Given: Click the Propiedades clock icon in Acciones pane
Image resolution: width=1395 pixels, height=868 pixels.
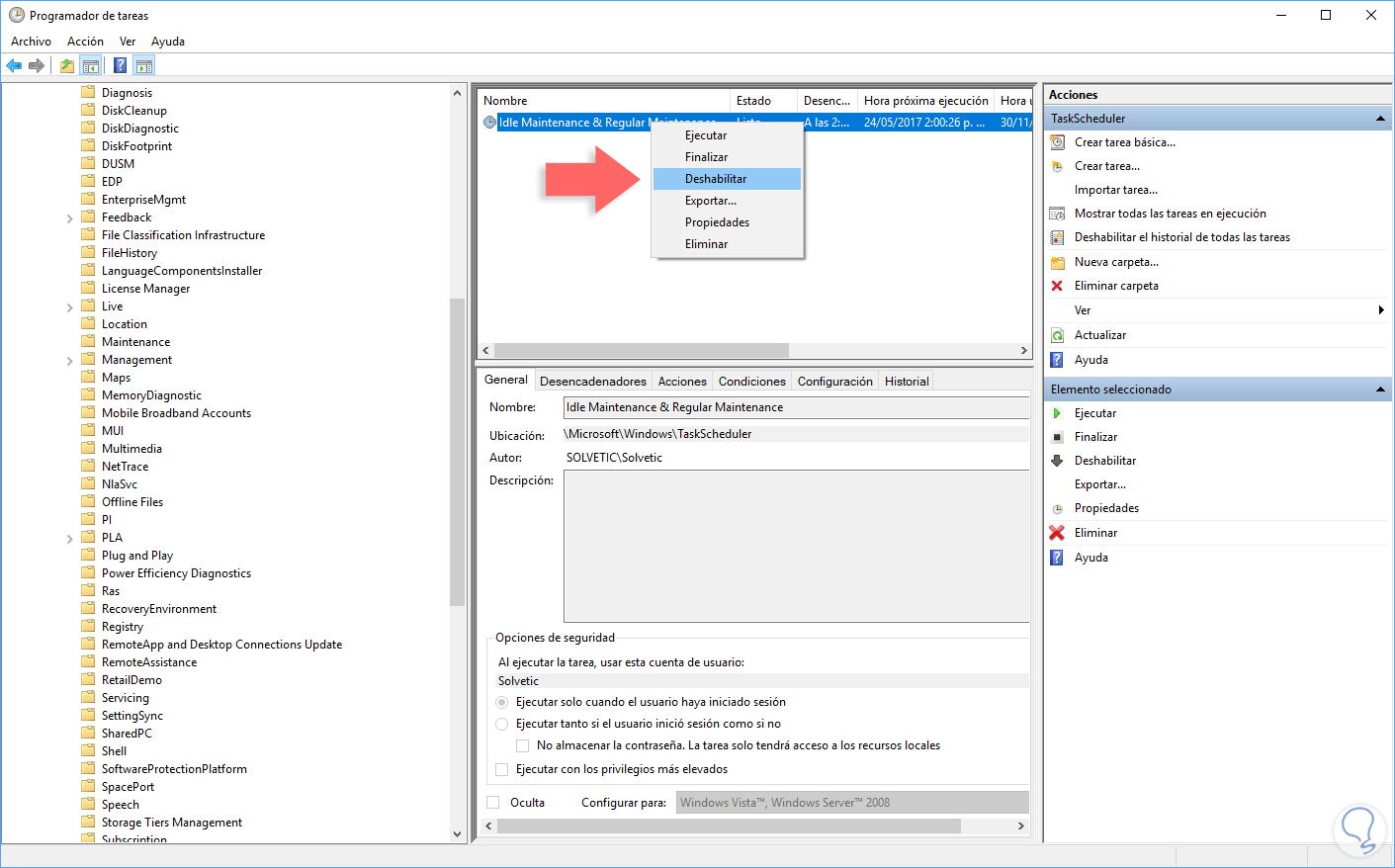Looking at the screenshot, I should [1057, 508].
